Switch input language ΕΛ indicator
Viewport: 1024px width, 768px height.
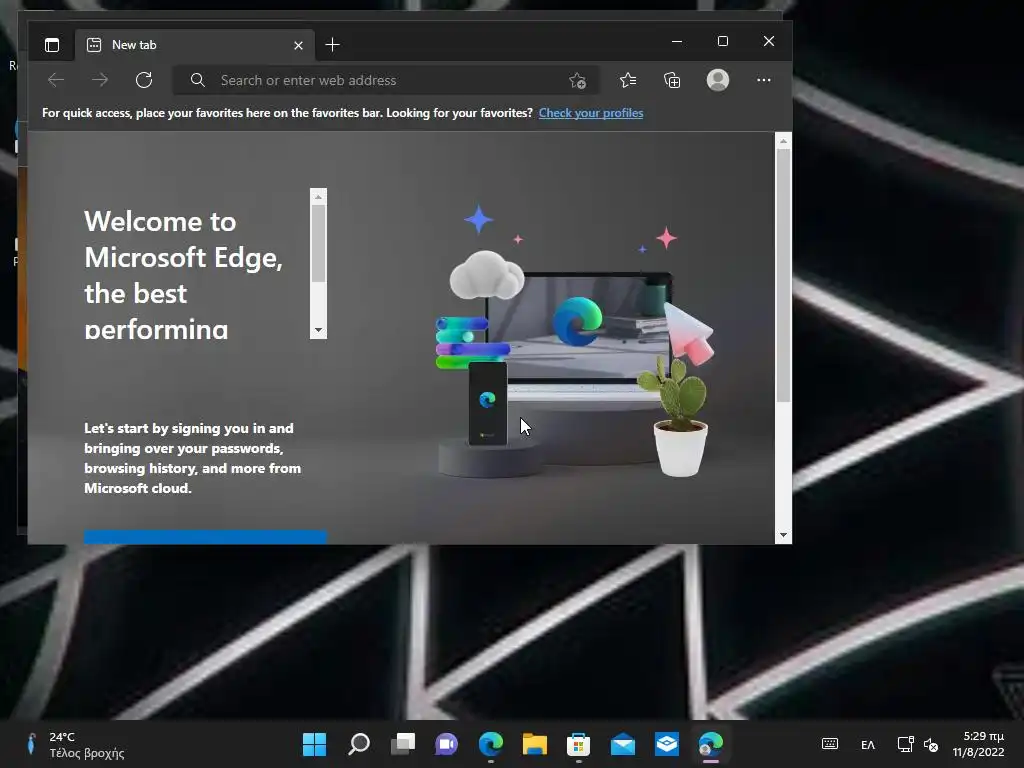click(x=867, y=744)
